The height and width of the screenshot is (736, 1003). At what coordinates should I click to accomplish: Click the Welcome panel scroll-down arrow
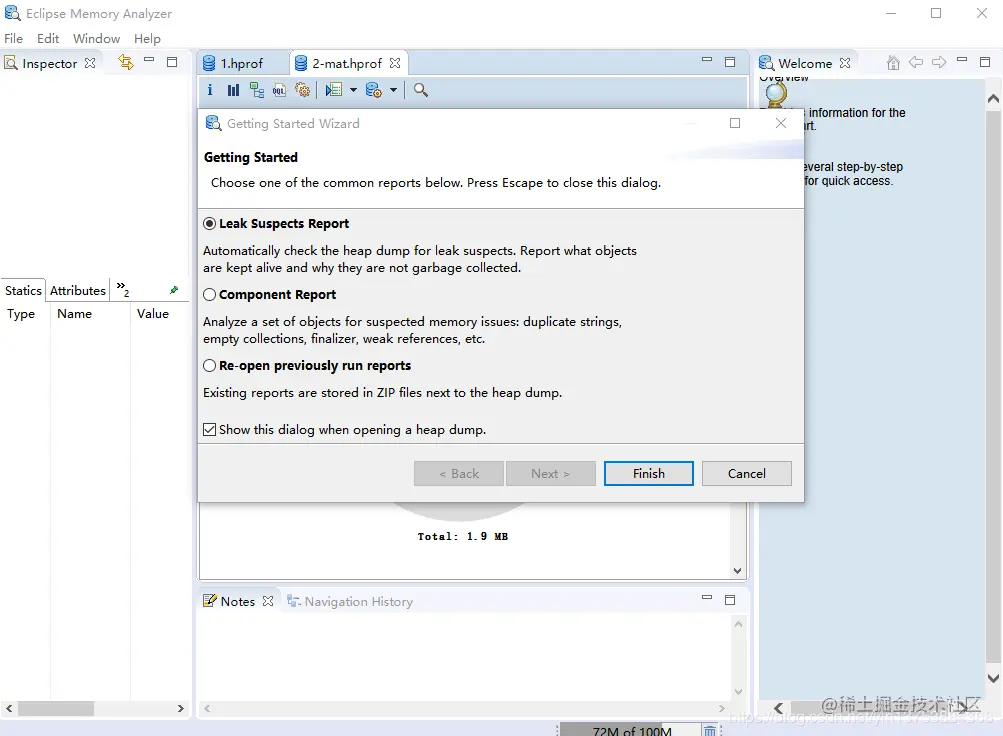point(993,678)
